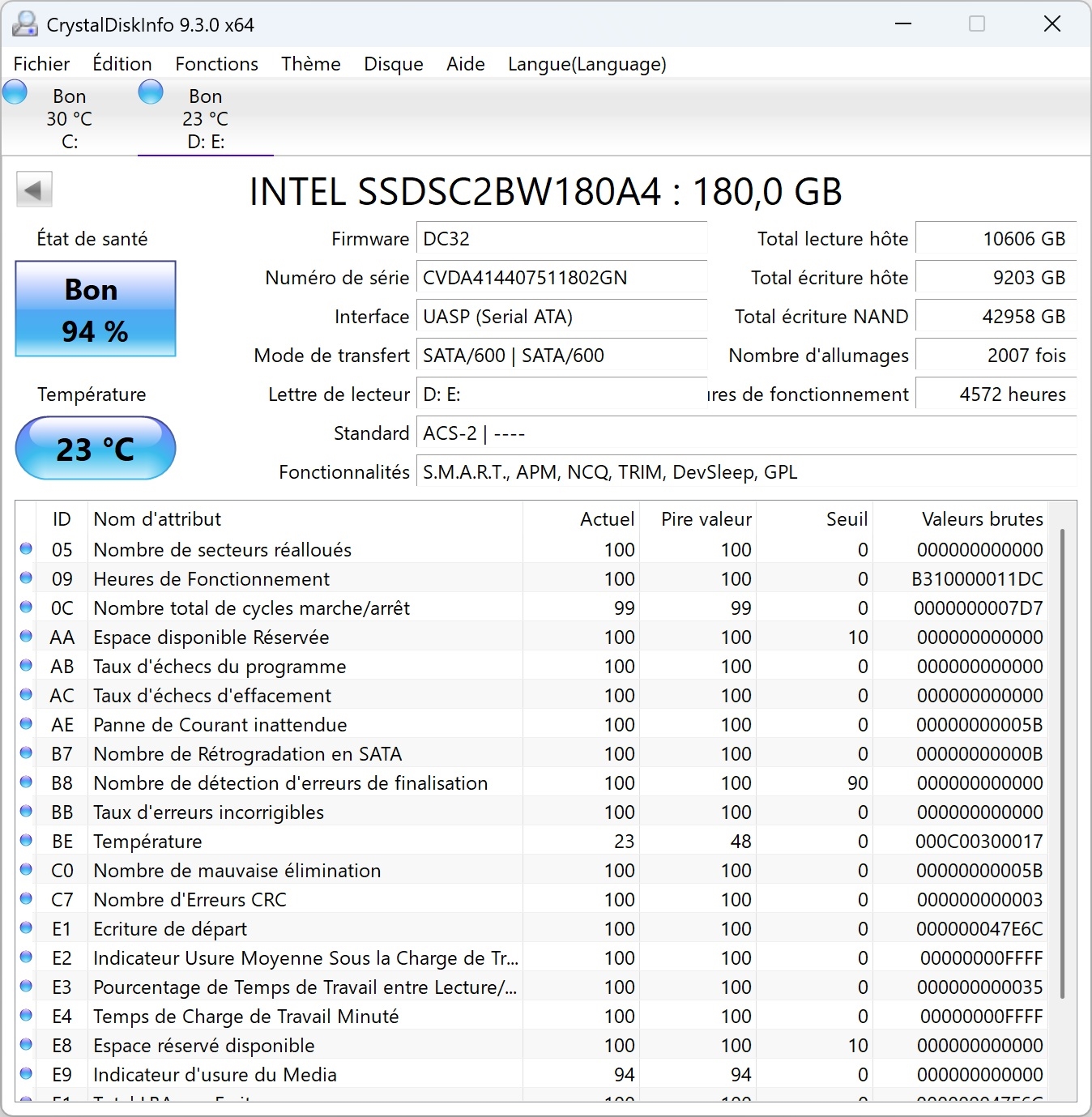Click status dot for attribute E4 row
This screenshot has width=1092, height=1117.
pos(26,1016)
